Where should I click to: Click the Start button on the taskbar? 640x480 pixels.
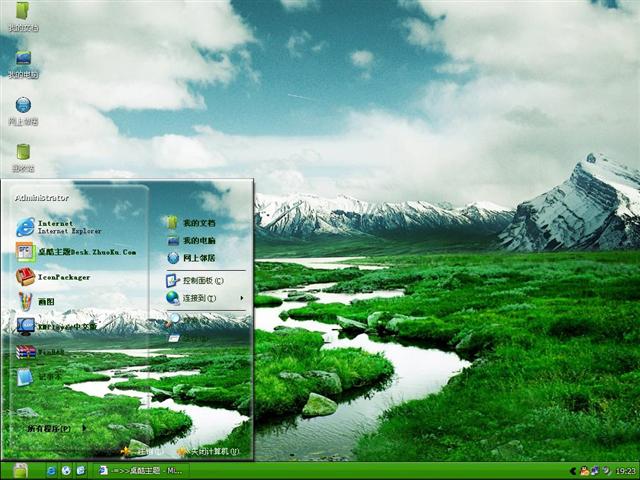click(x=20, y=471)
